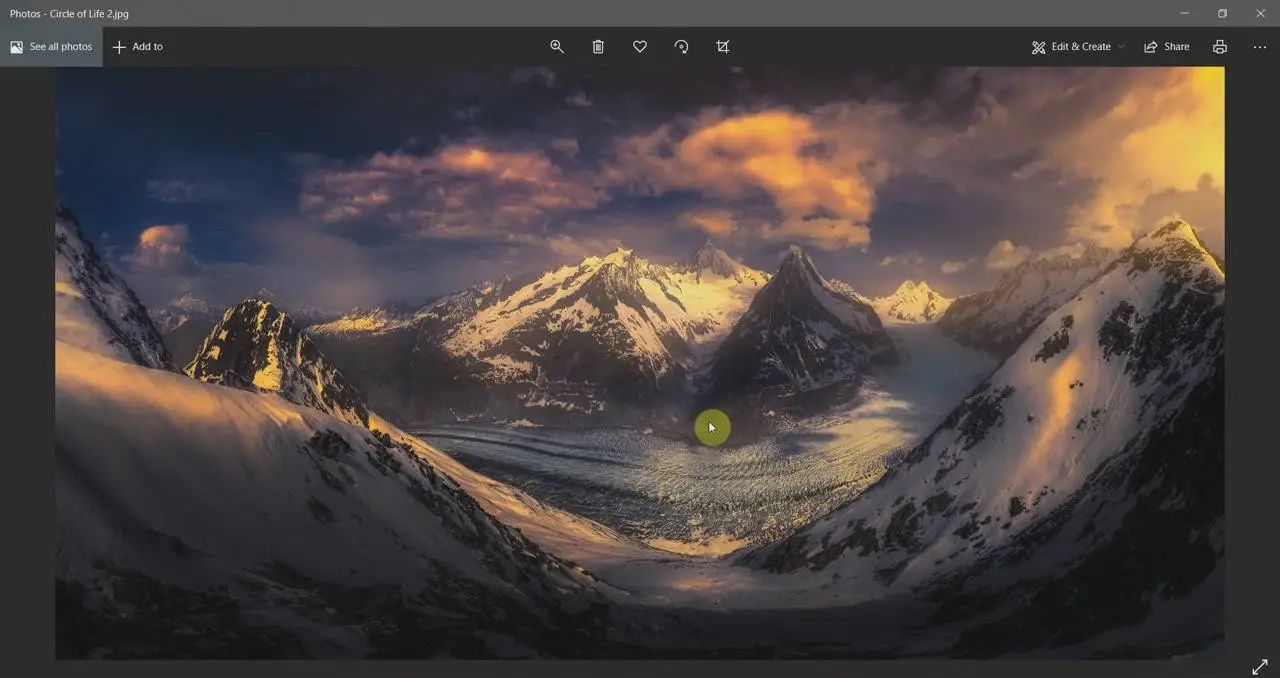This screenshot has width=1280, height=678.
Task: Open the zoom magnifier tool
Action: point(557,47)
